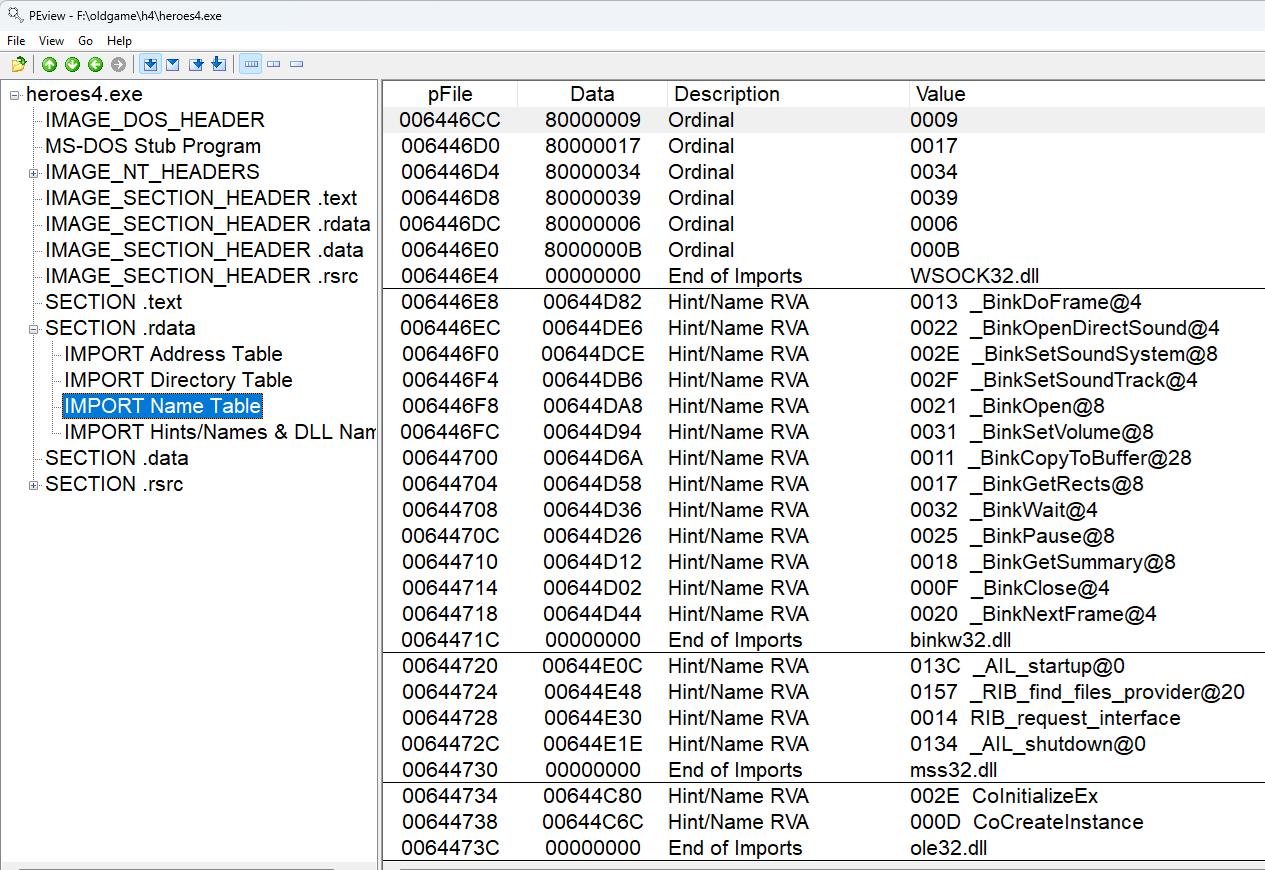This screenshot has height=870, width=1265.
Task: Click the _BinkSetSoundSystem@8 value
Action: coord(1094,354)
